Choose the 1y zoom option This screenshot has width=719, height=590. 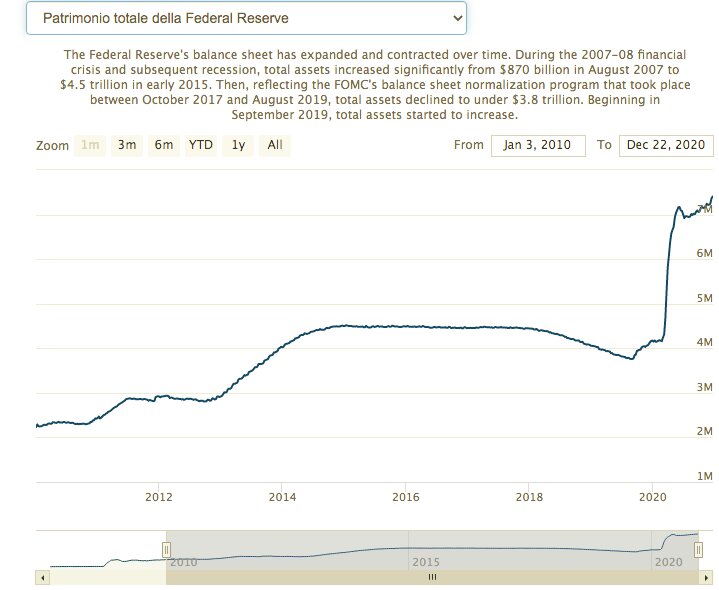point(238,145)
